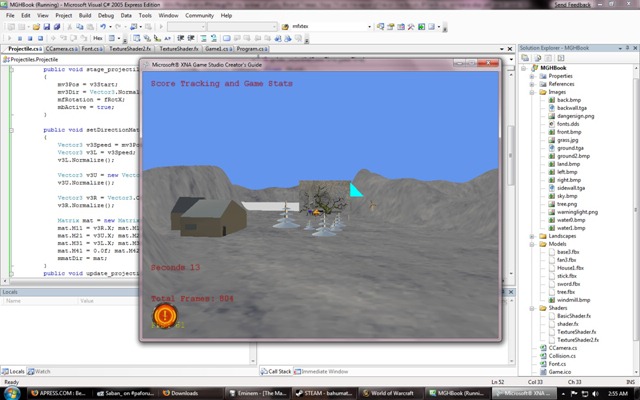Collapse the MGHBook project node

pyautogui.click(x=524, y=68)
